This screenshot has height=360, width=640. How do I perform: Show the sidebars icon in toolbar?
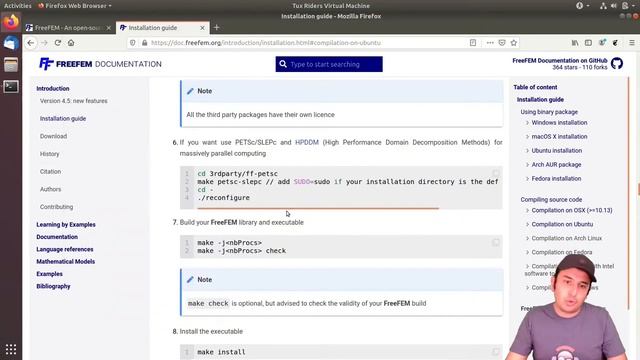pos(588,43)
